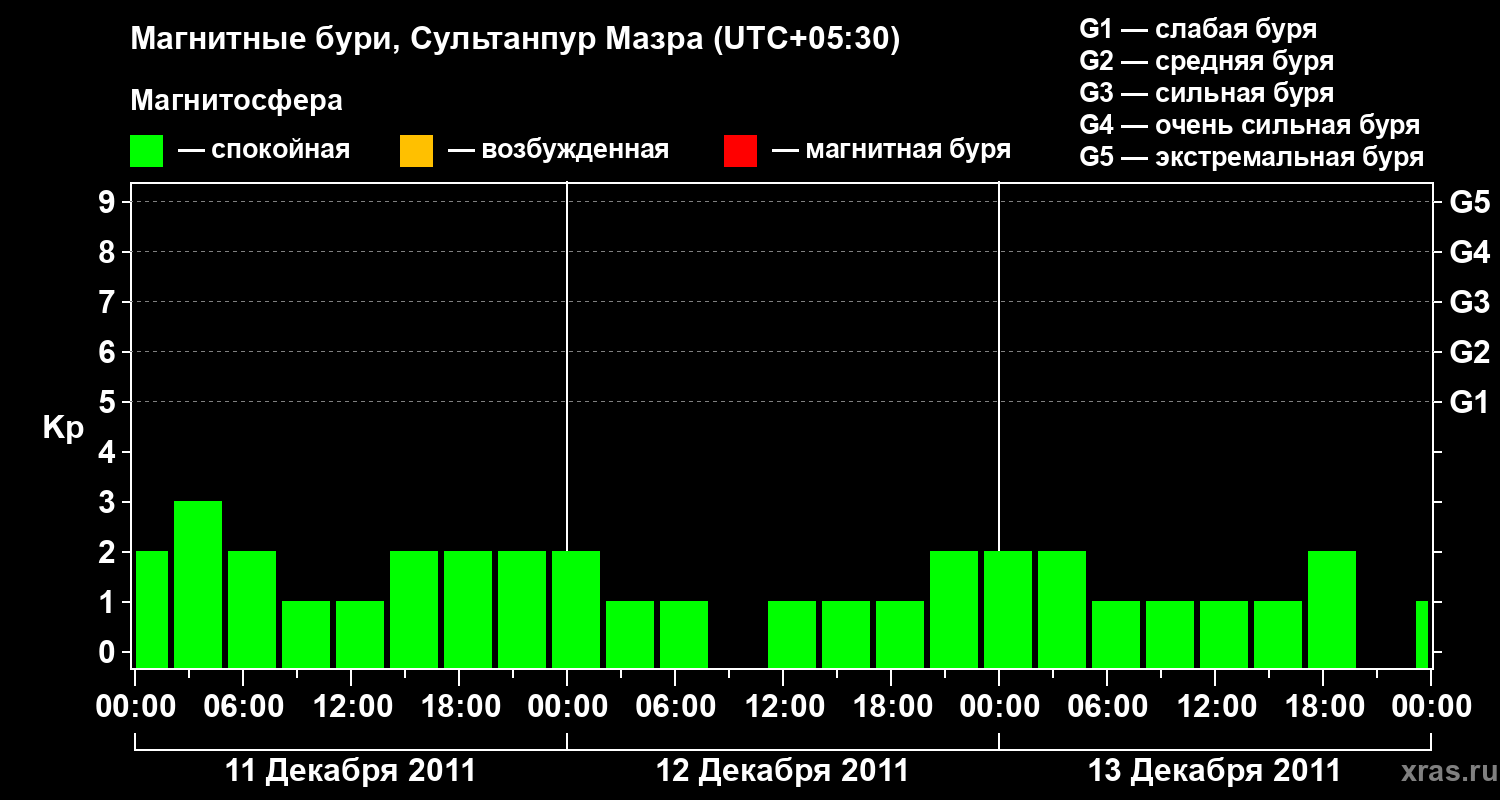The width and height of the screenshot is (1500, 800).
Task: Click 'G2 — средняя буря' legend line
Action: point(1207,61)
